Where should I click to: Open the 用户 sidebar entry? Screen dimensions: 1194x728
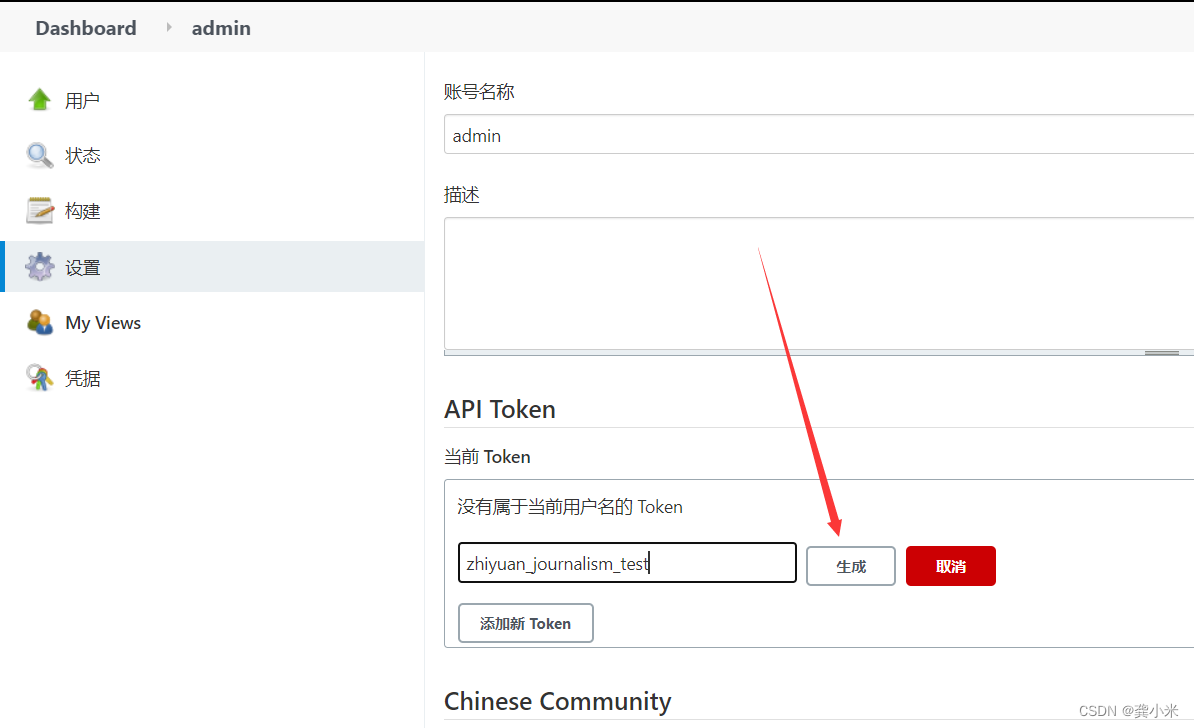click(x=82, y=101)
